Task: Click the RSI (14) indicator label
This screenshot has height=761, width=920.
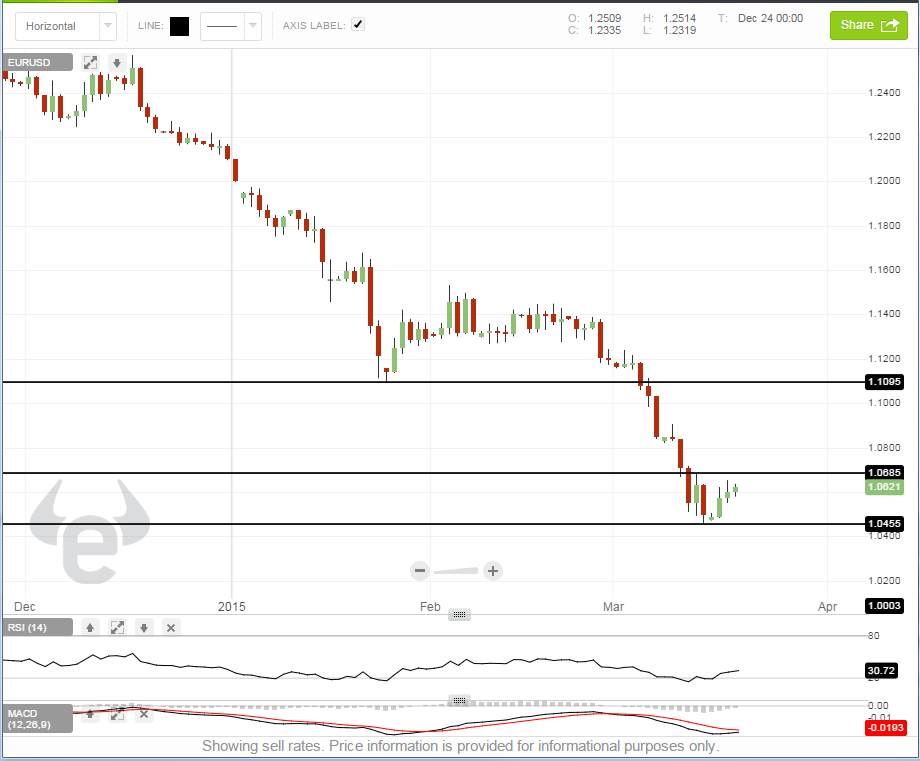Action: (x=38, y=627)
